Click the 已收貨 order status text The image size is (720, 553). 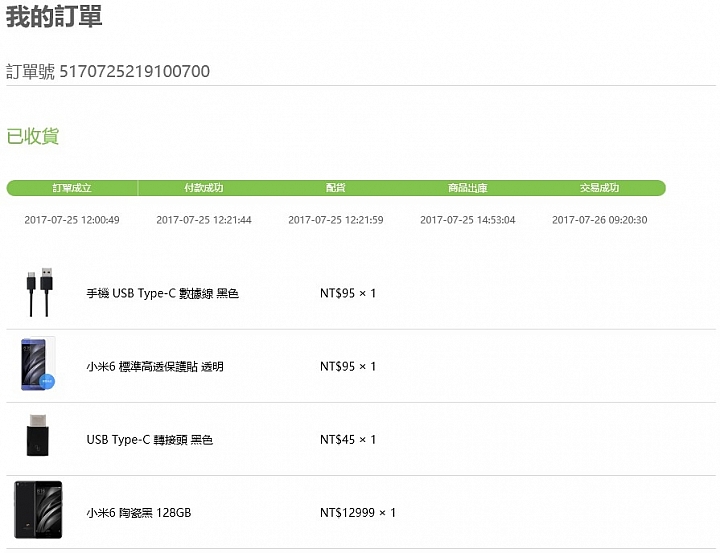tap(33, 136)
